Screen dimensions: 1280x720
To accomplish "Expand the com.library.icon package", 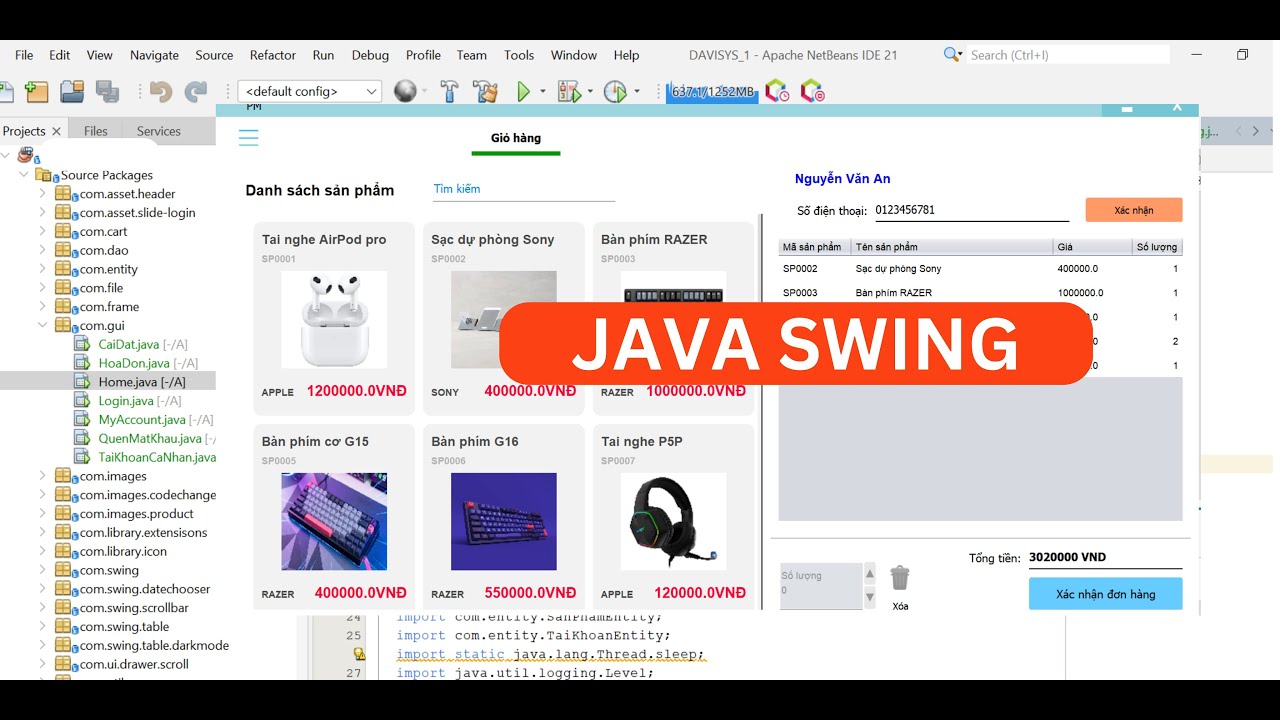I will pos(43,551).
